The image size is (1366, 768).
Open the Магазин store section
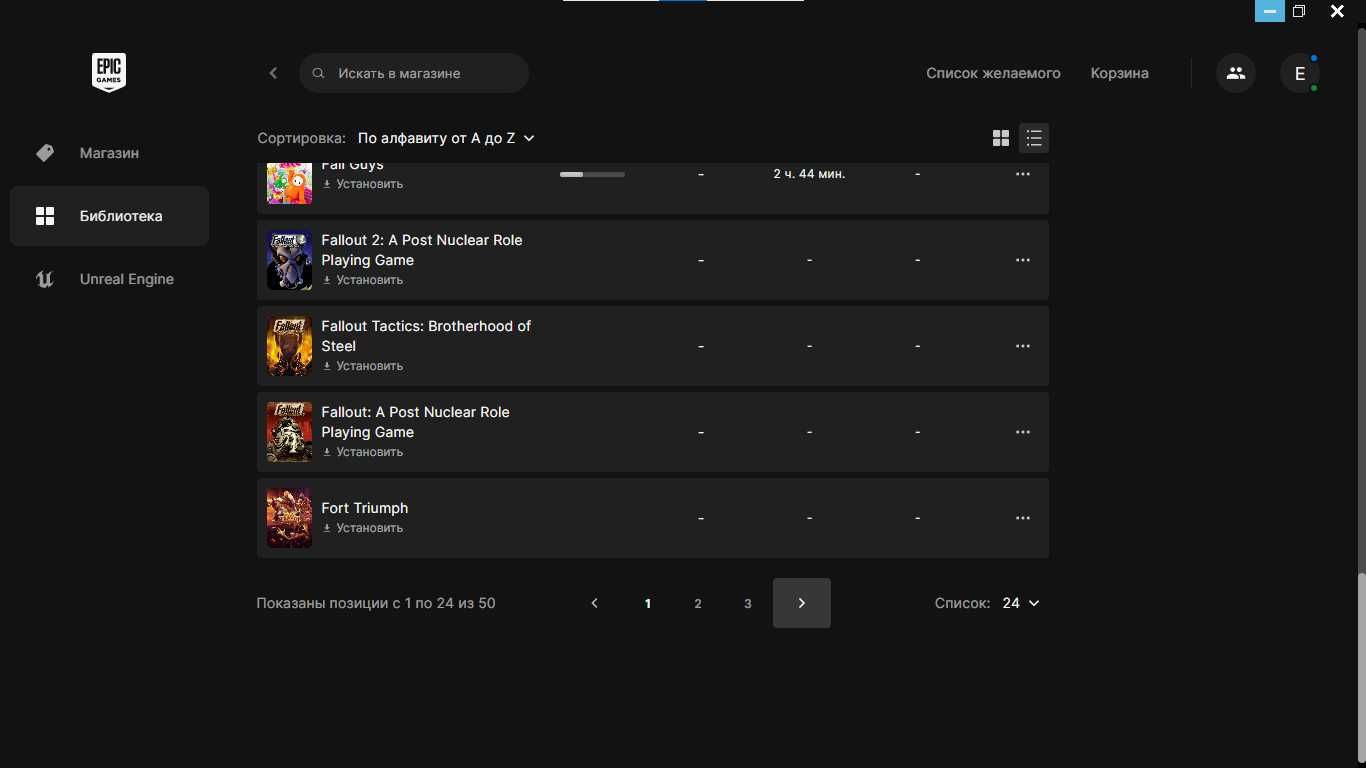click(109, 153)
